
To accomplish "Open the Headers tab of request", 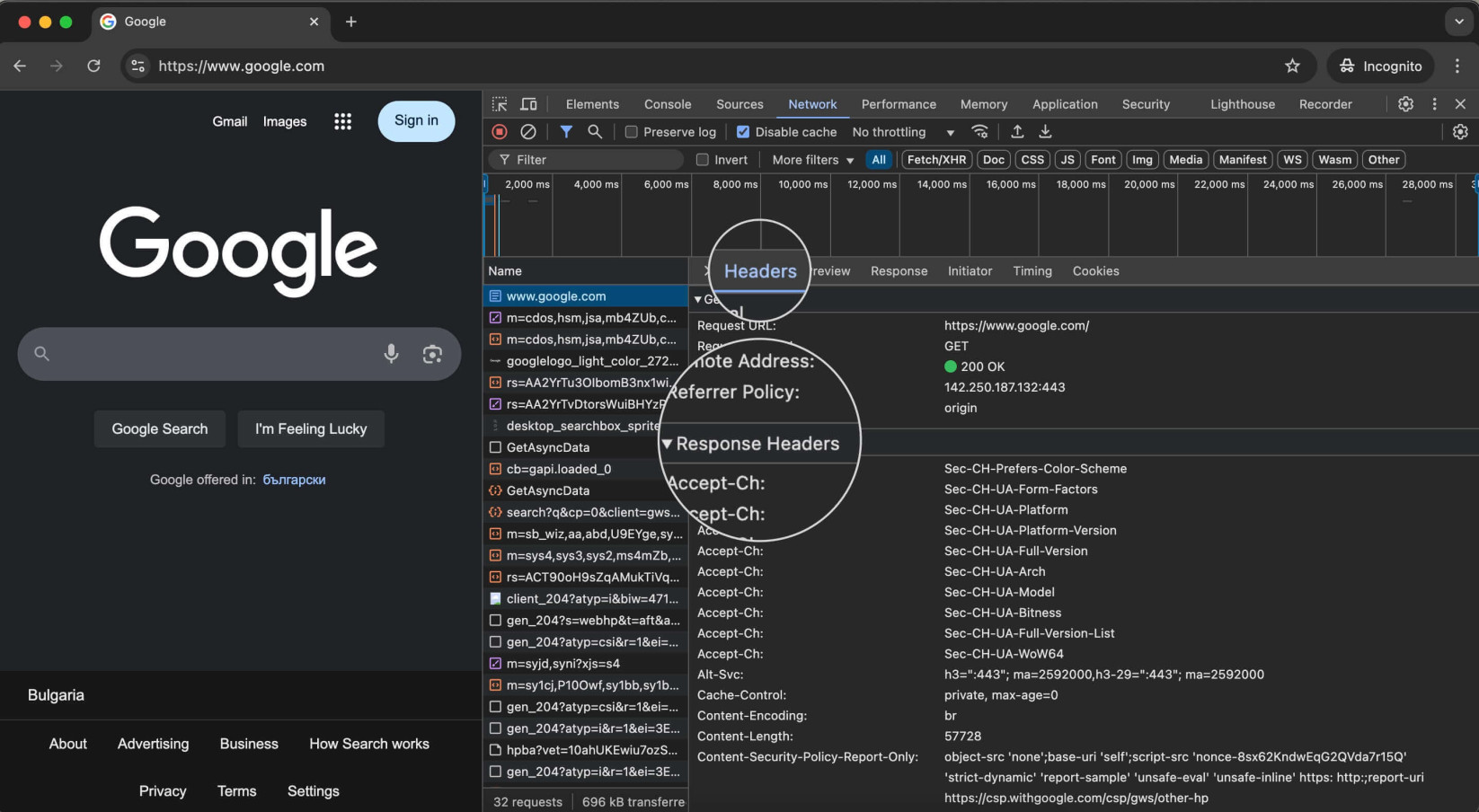I will tap(760, 271).
